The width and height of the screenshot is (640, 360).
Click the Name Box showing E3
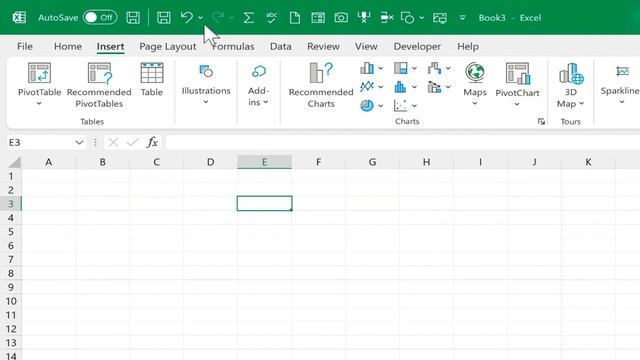click(40, 142)
